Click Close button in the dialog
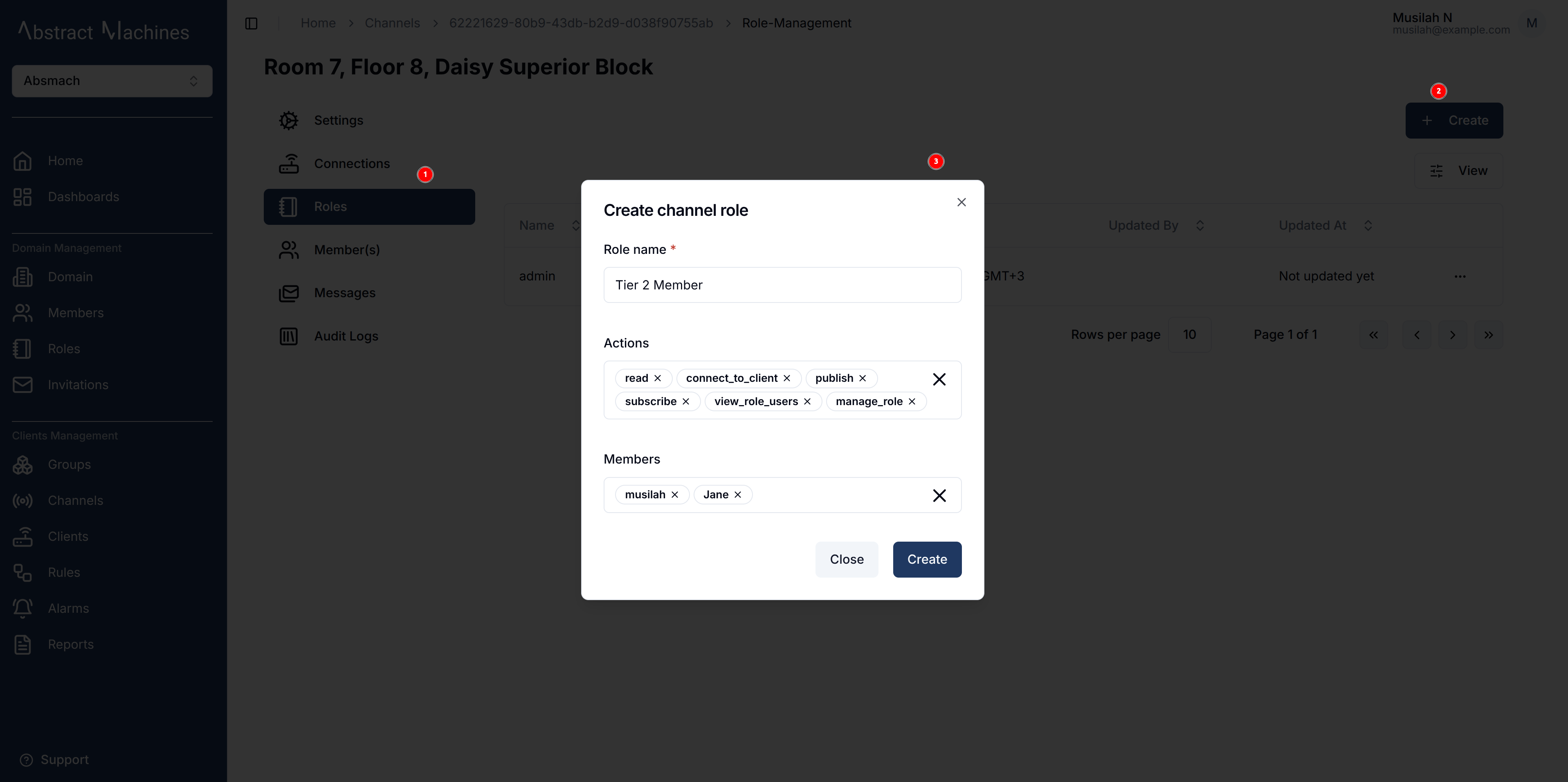This screenshot has width=1568, height=782. tap(847, 559)
